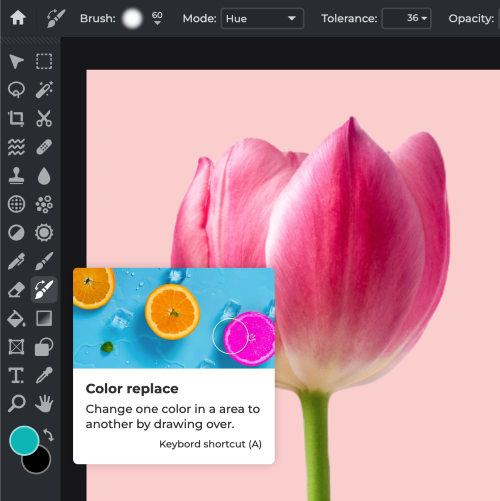
Task: Select the Dodge/Burn half-circle tool
Action: (x=16, y=233)
